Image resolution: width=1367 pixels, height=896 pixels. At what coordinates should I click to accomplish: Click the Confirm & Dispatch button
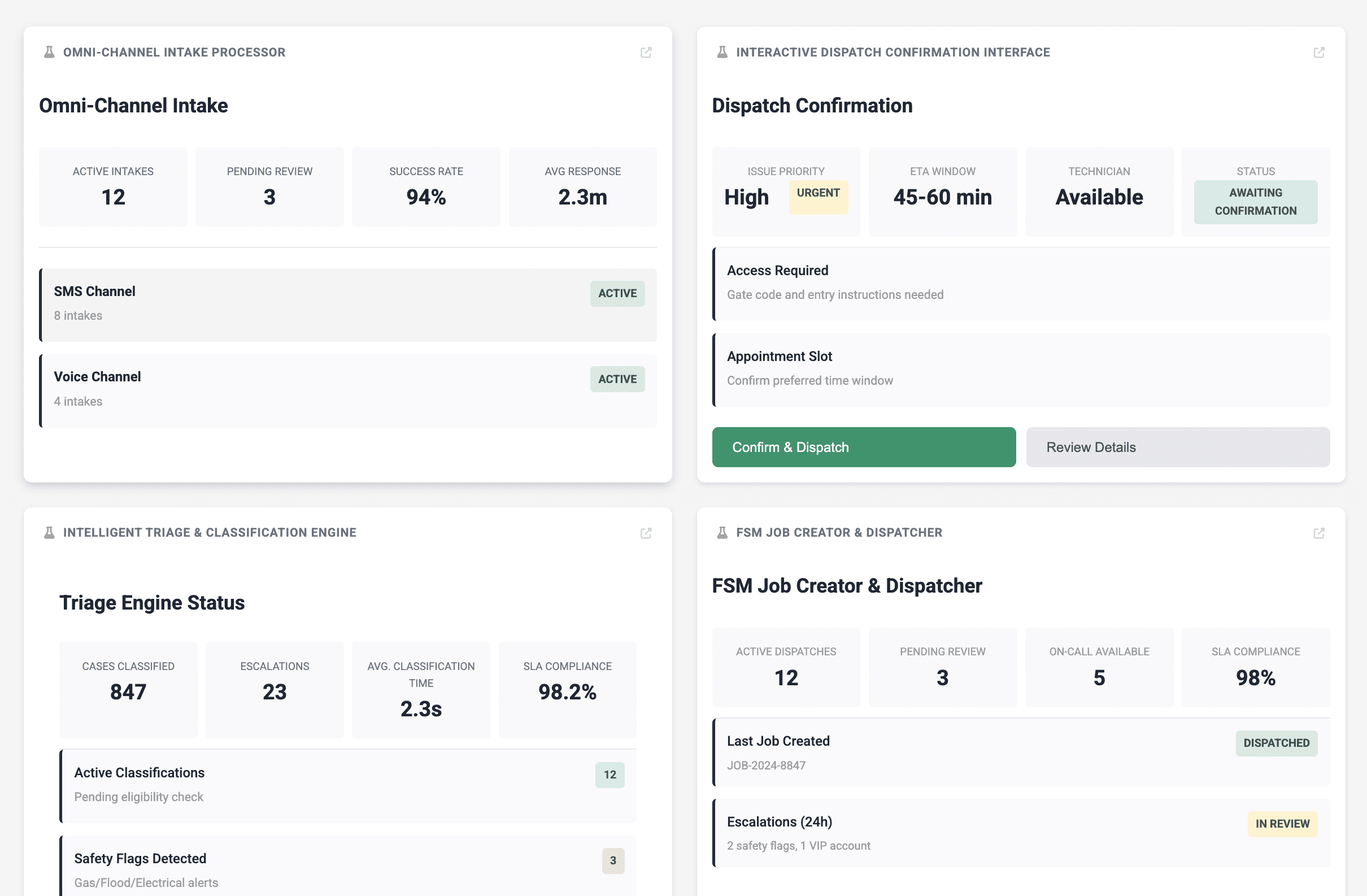864,447
